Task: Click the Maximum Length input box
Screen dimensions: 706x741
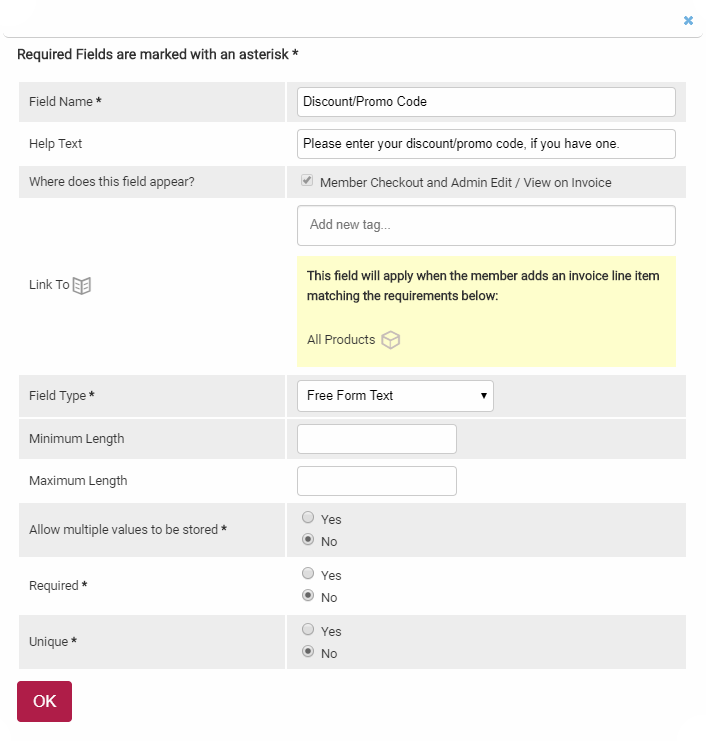Action: (377, 481)
